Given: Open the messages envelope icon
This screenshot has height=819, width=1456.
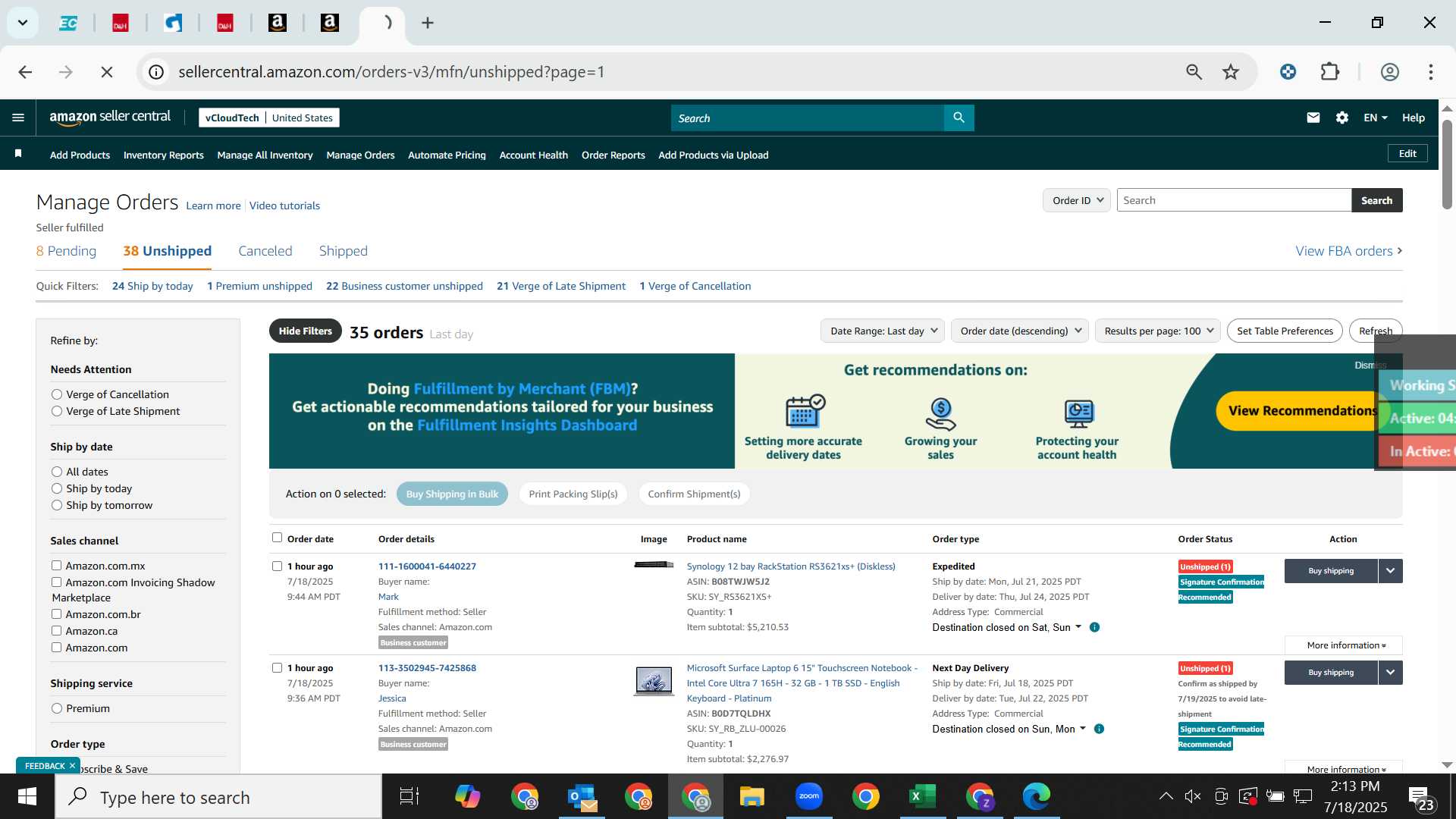Looking at the screenshot, I should (1313, 118).
